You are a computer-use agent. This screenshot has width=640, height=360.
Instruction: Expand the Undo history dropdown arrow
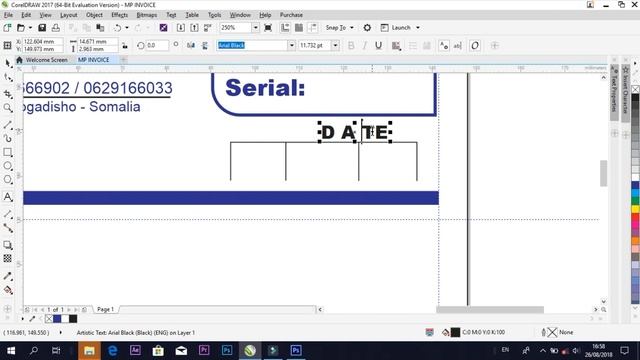point(127,28)
